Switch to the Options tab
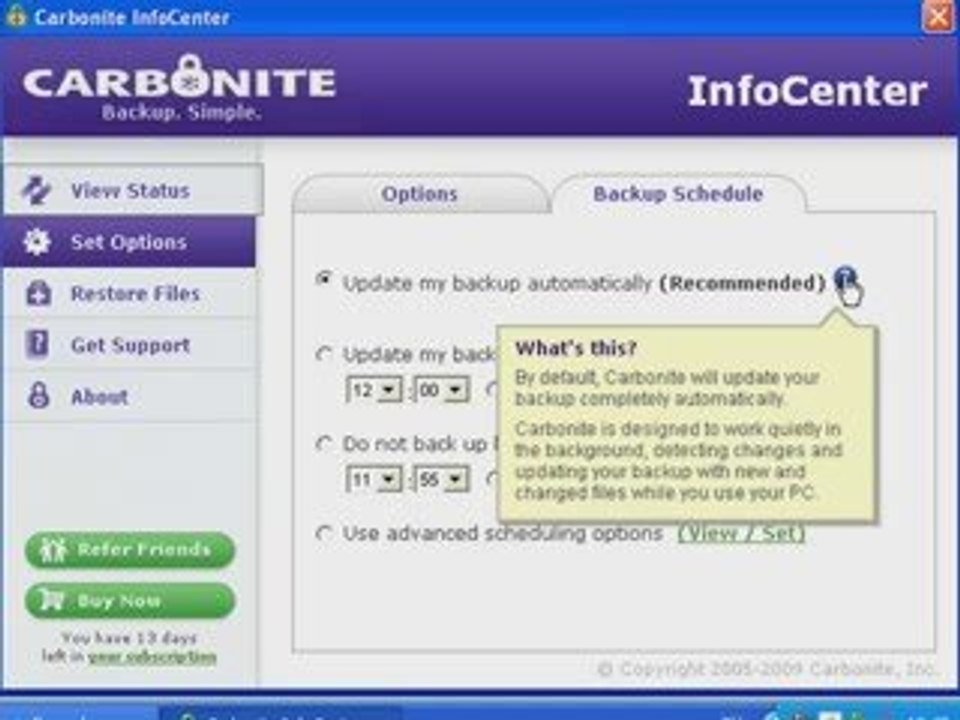This screenshot has width=960, height=720. point(419,194)
